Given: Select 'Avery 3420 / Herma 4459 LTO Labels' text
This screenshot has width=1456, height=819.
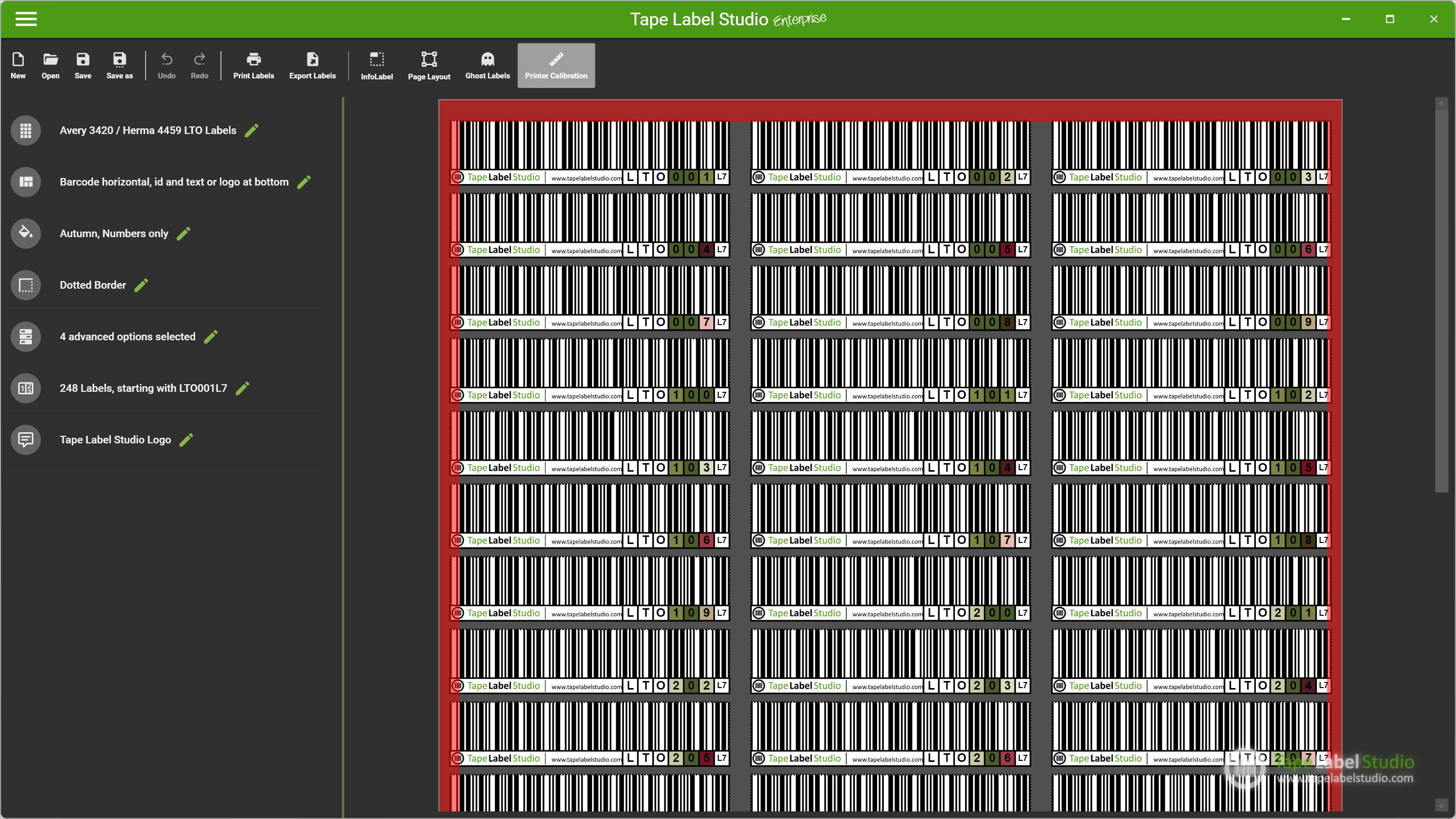Looking at the screenshot, I should click(x=148, y=130).
